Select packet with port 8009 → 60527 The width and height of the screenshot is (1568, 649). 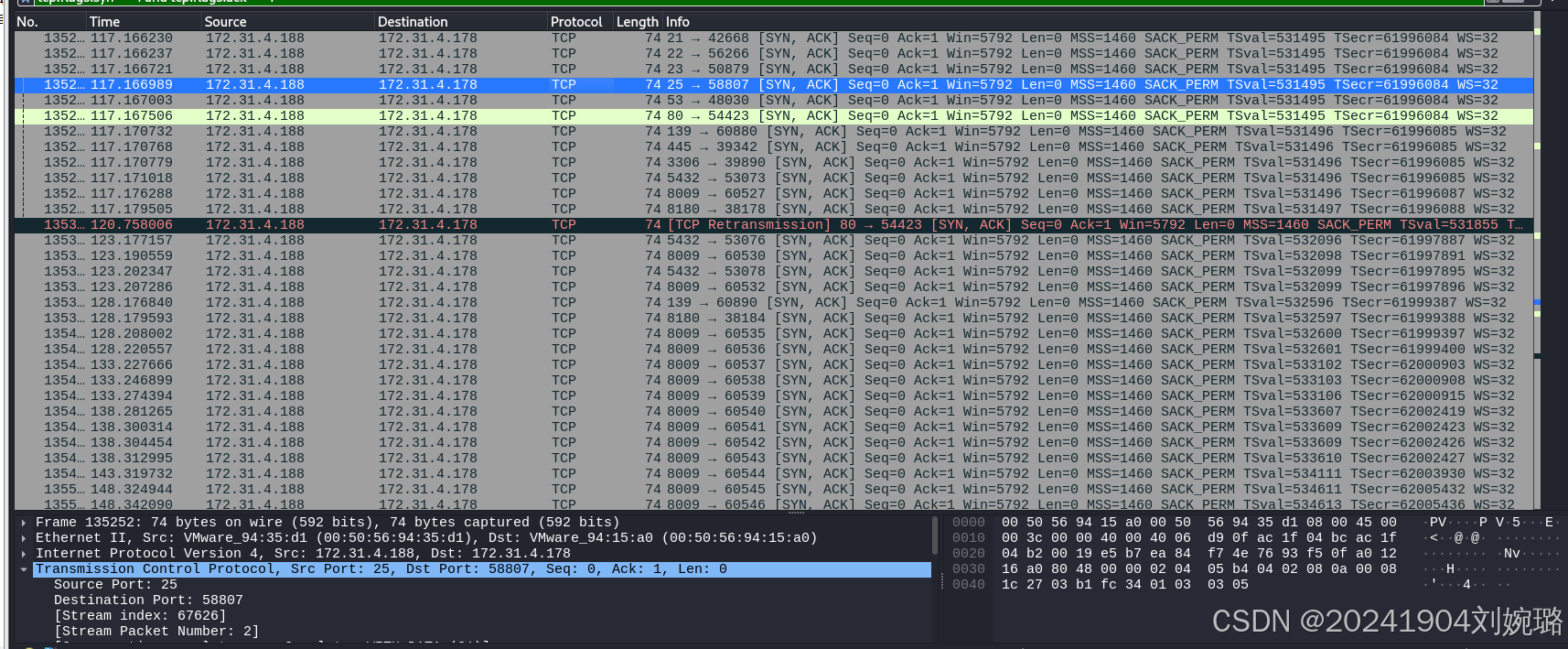[x=774, y=193]
